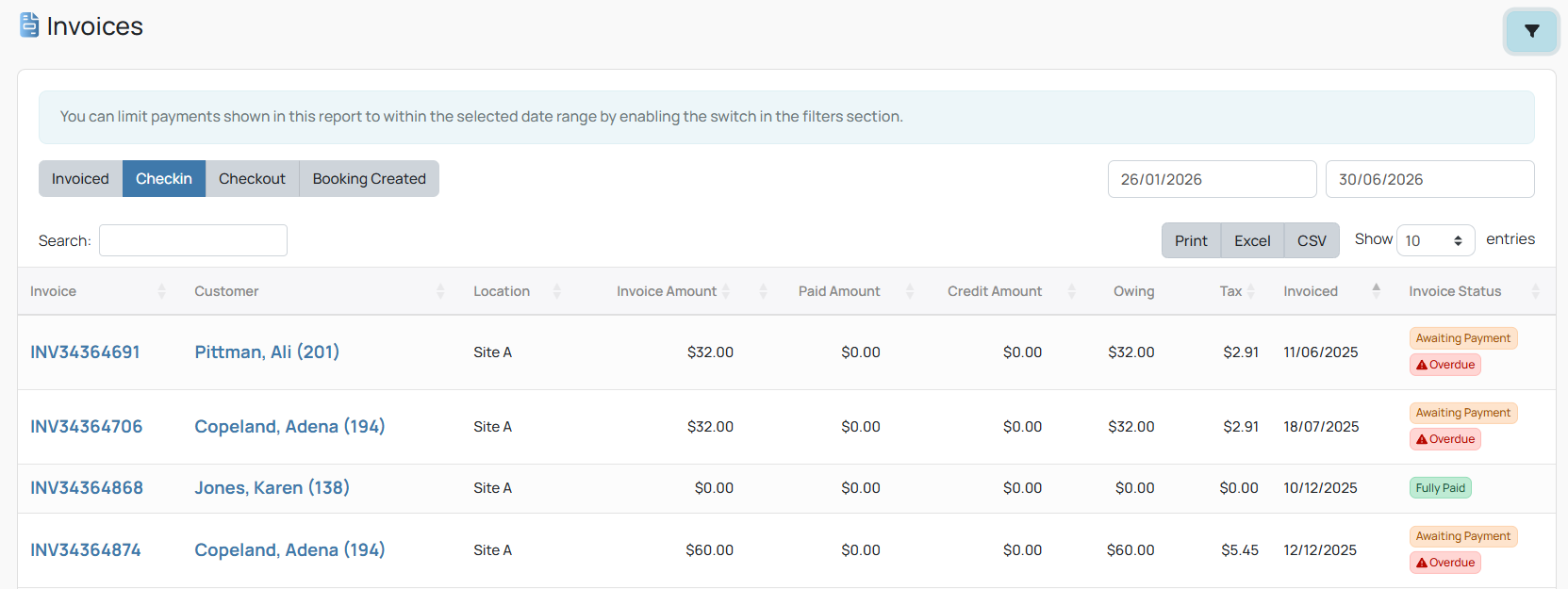Screen dimensions: 1568x589
Task: Sort by Paid Amount column arrows
Action: click(910, 291)
